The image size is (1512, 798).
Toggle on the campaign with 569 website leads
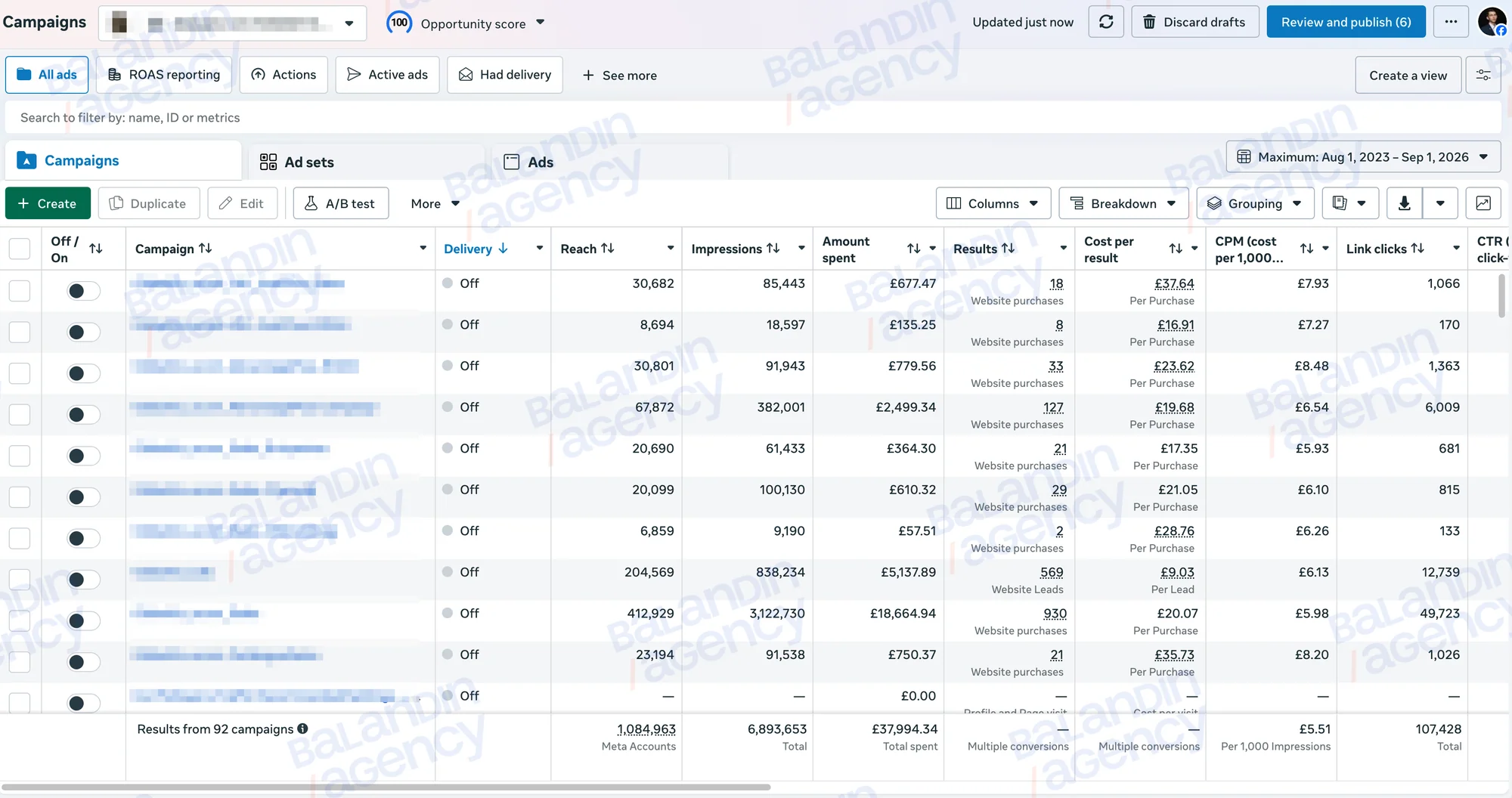coord(83,580)
